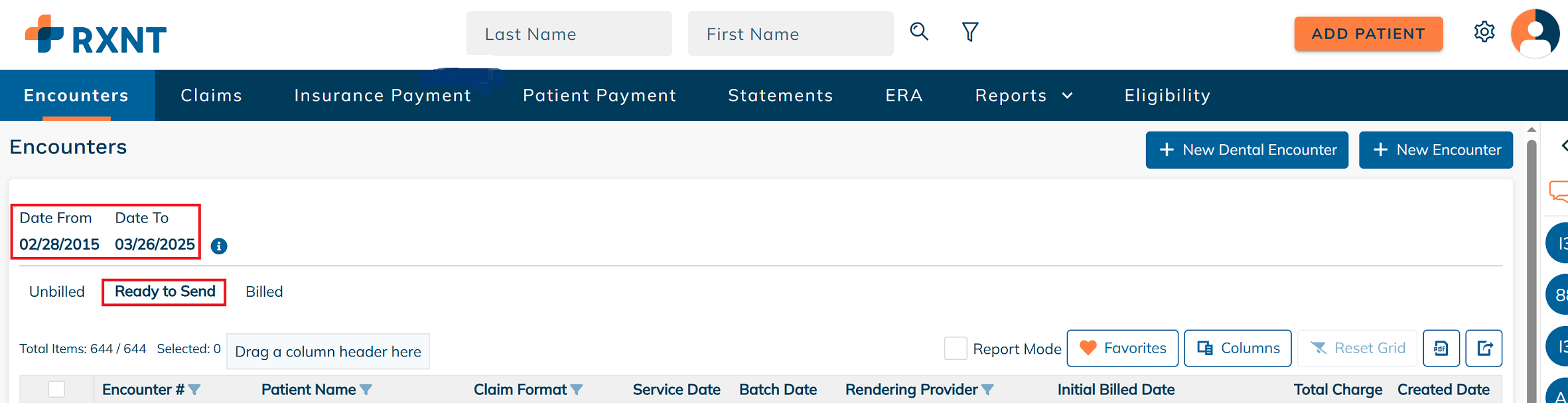Open the settings gear icon
The width and height of the screenshot is (1568, 403).
[1484, 32]
